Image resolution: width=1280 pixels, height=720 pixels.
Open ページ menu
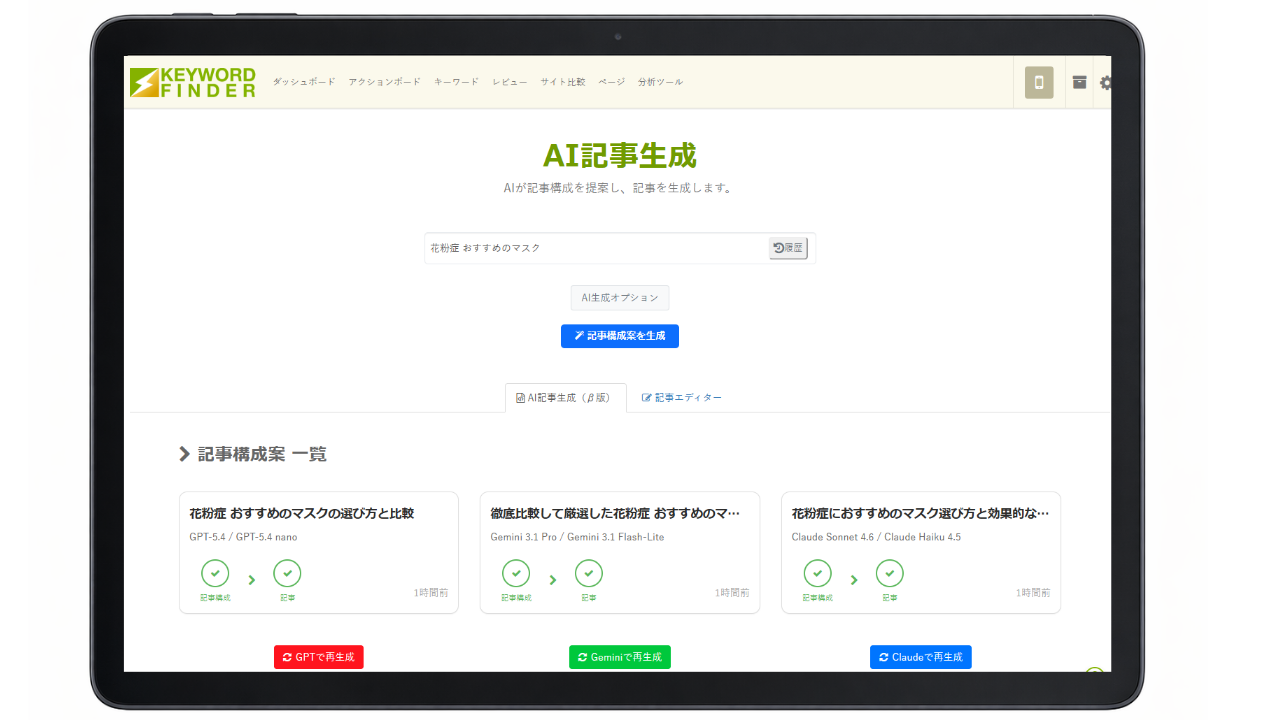(612, 82)
